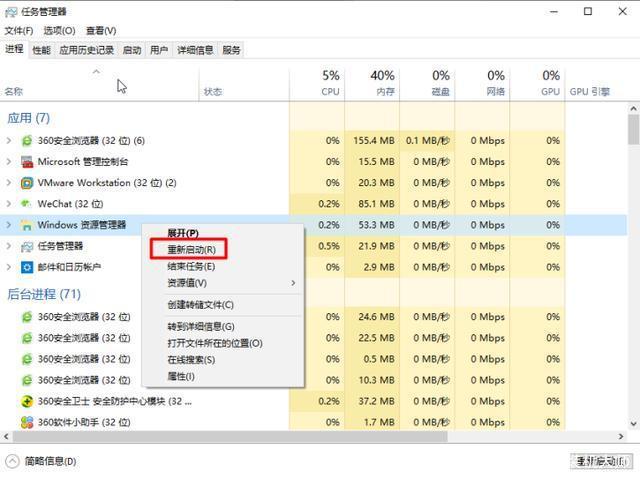Click the vertical scrollbar up arrow
640x479 pixels.
pos(633,109)
